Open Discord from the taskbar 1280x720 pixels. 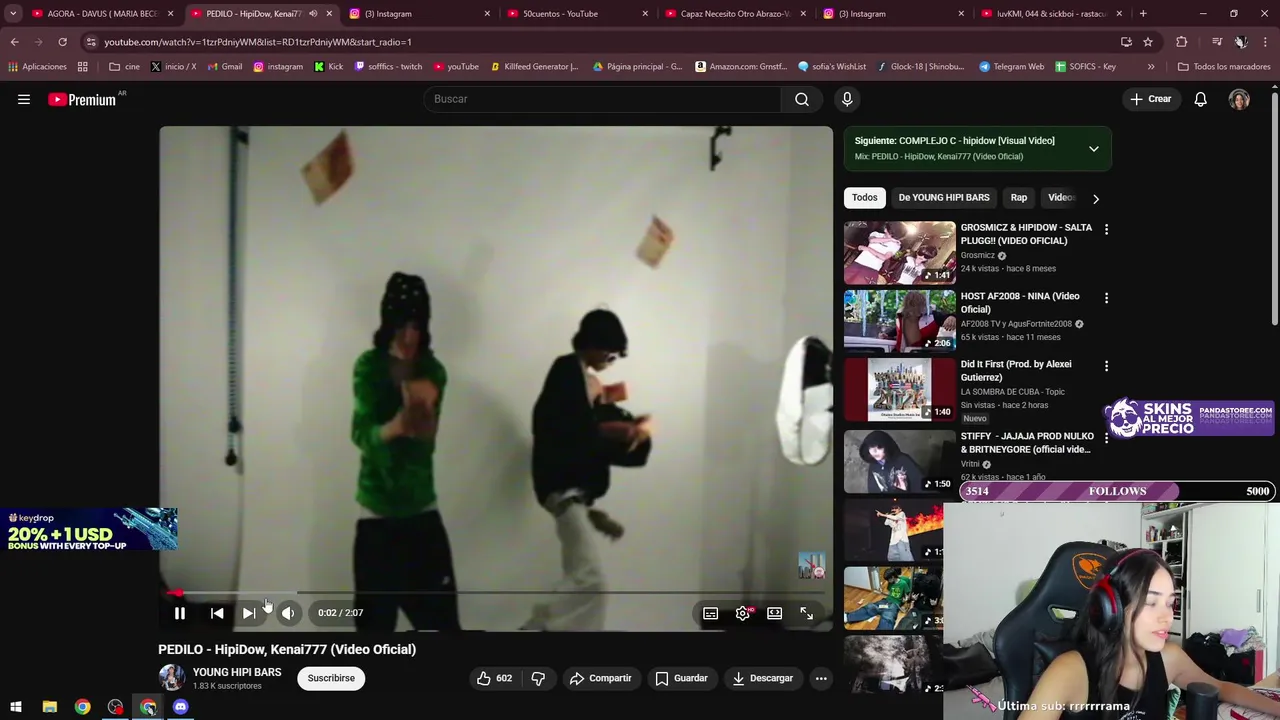(181, 707)
